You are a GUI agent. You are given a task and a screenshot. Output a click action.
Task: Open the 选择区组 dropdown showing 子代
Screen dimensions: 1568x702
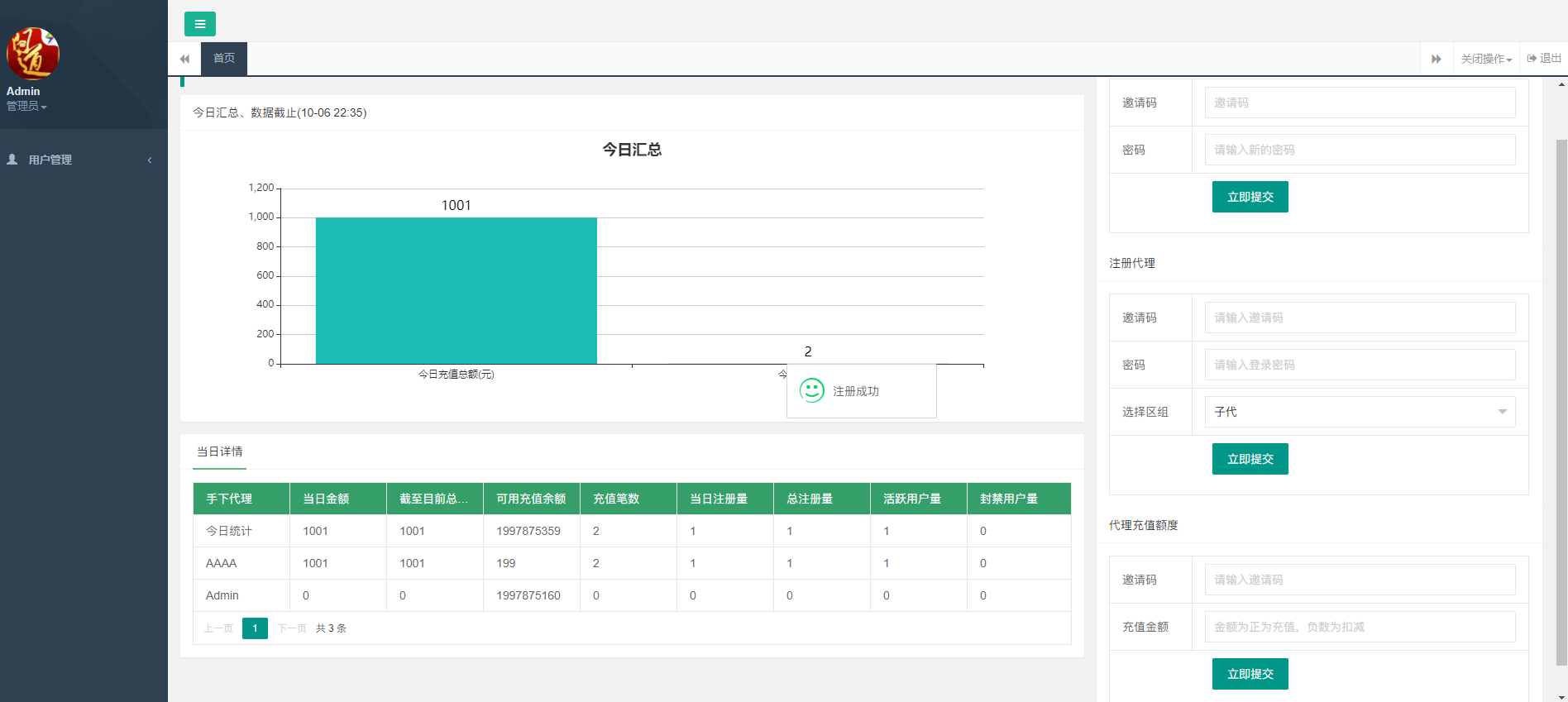[1359, 412]
